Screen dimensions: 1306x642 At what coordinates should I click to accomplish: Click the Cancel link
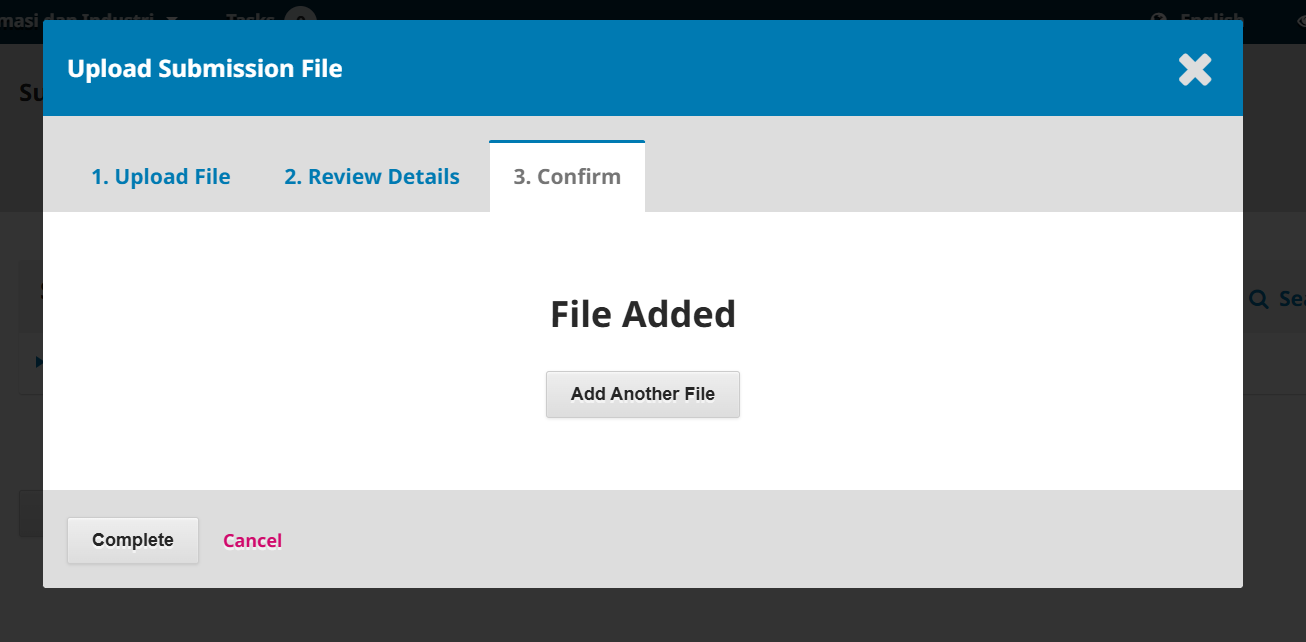[252, 541]
